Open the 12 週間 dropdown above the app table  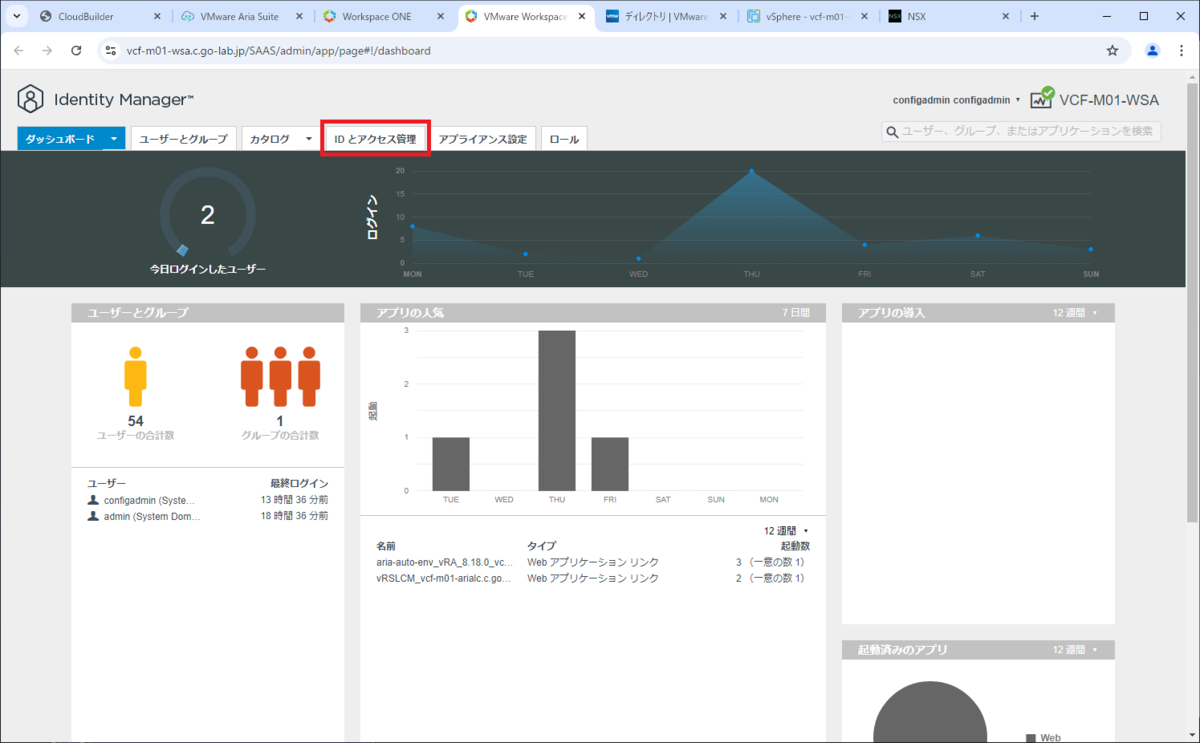click(786, 530)
